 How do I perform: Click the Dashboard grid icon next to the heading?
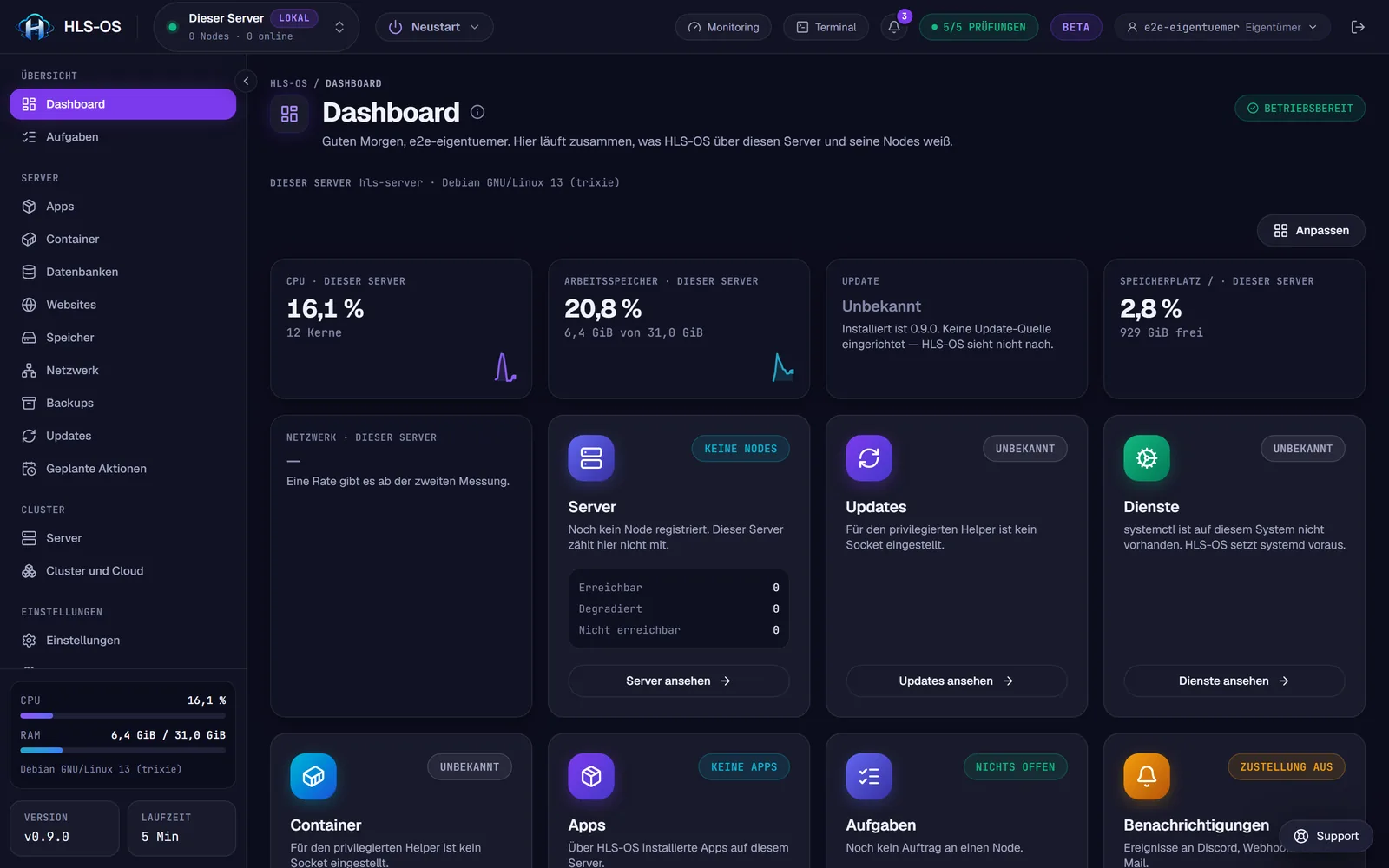pyautogui.click(x=289, y=114)
